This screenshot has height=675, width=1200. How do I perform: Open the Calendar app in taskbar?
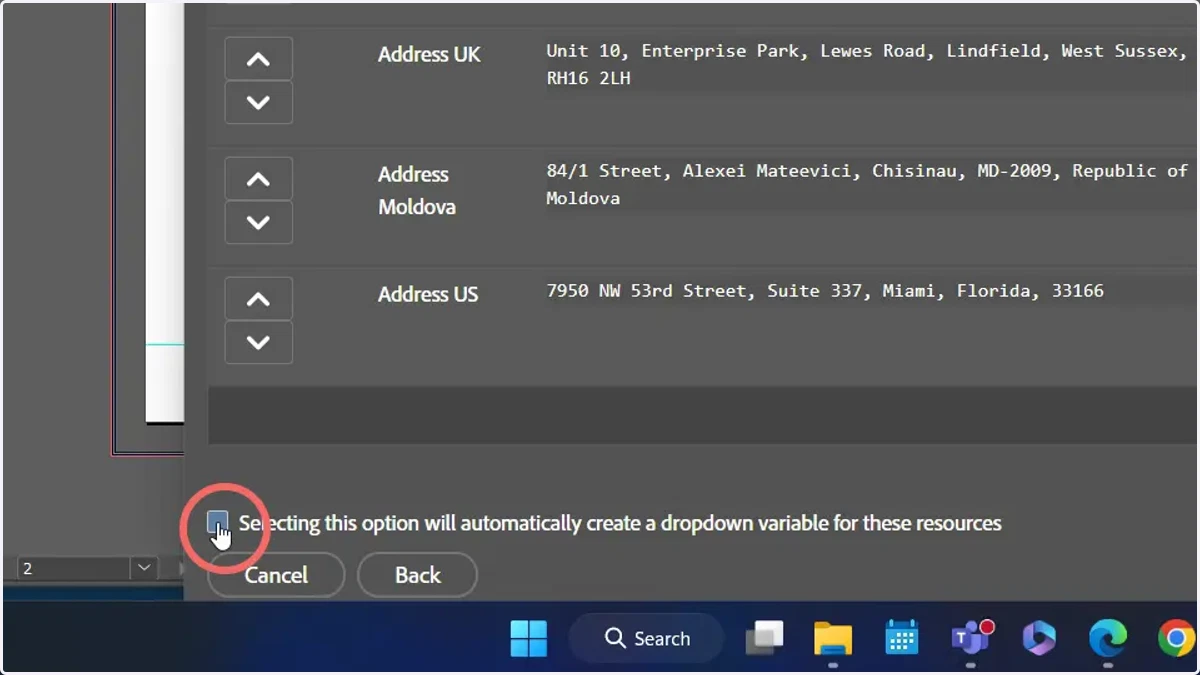[x=901, y=638]
